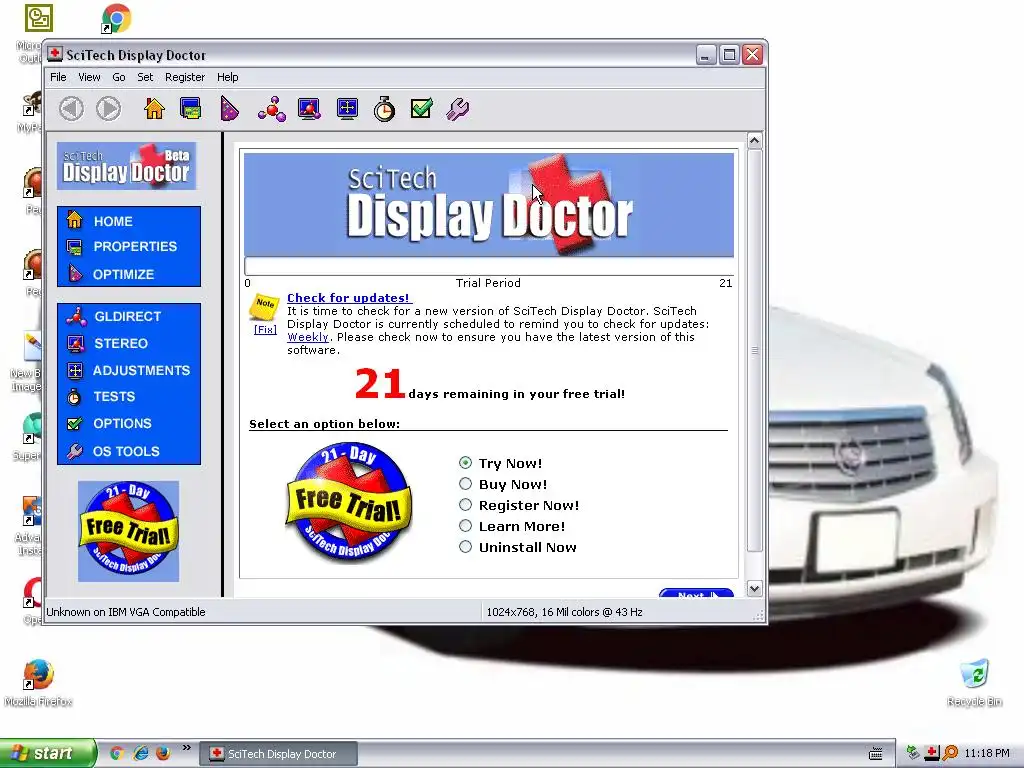Click the keyboard icon in the taskbar

[x=876, y=754]
